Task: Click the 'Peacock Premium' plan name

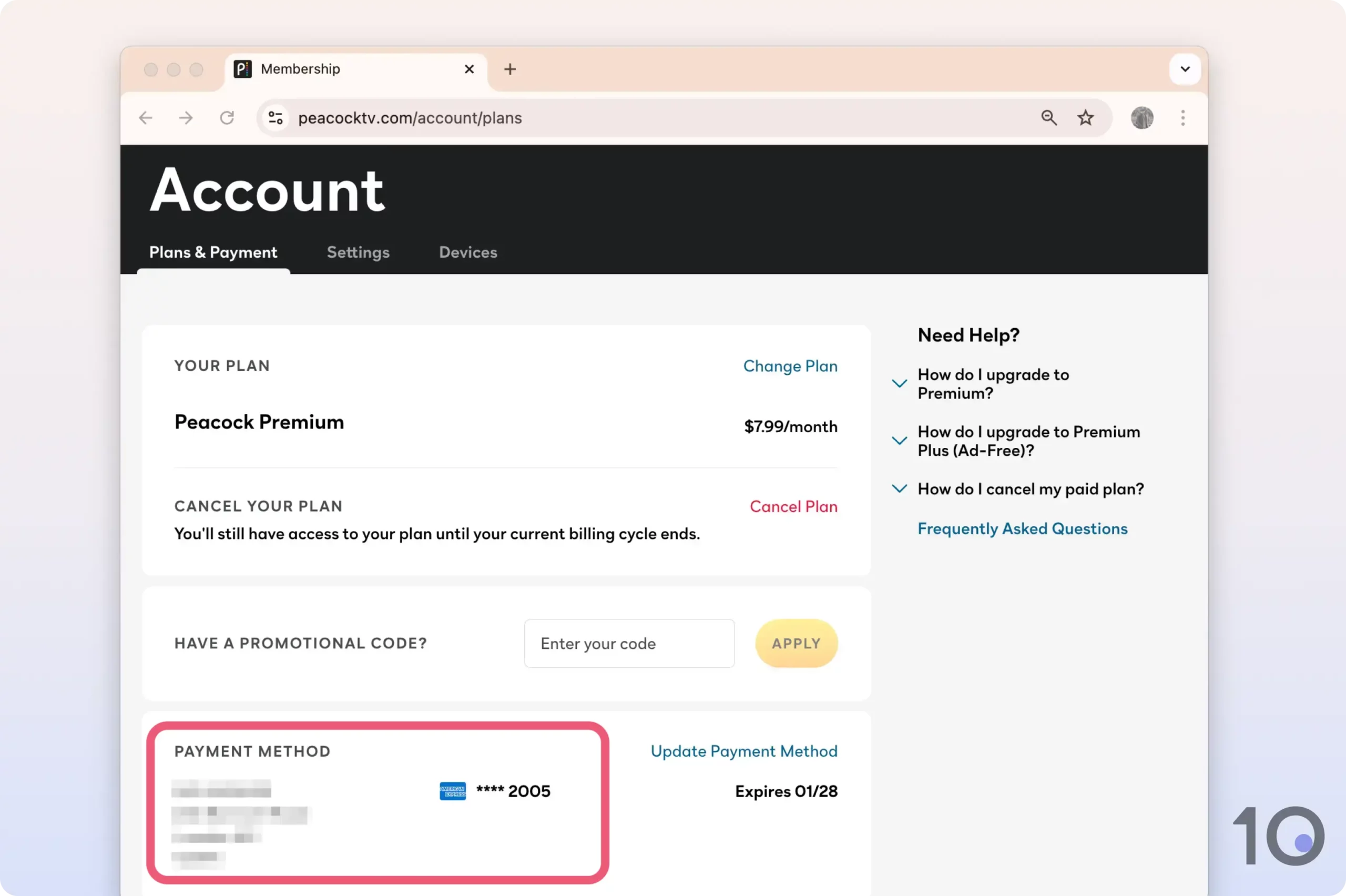Action: 259,422
